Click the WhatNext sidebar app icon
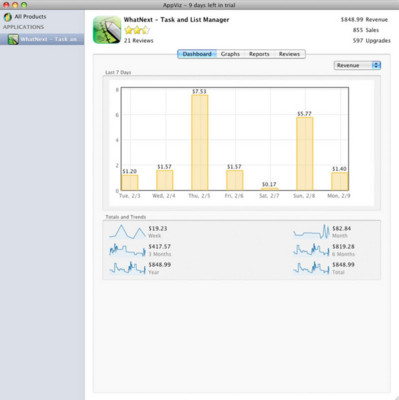 pyautogui.click(x=13, y=39)
